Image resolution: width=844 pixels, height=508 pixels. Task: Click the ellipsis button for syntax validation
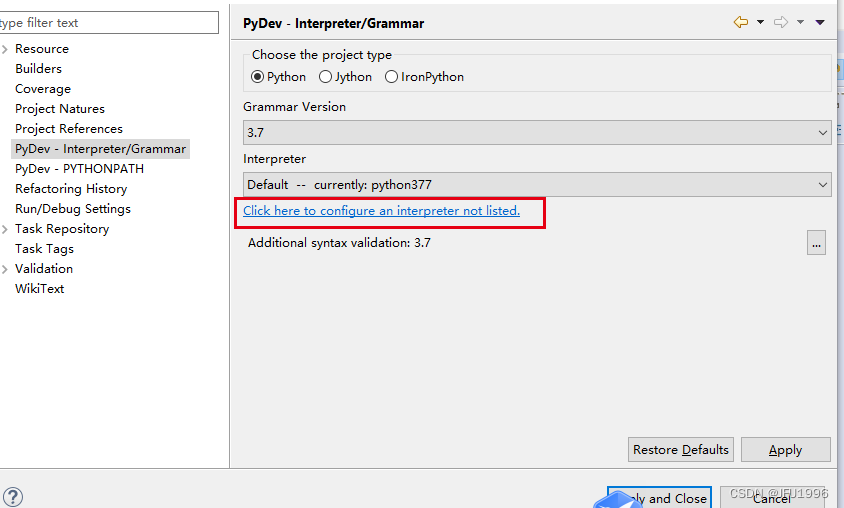[816, 243]
